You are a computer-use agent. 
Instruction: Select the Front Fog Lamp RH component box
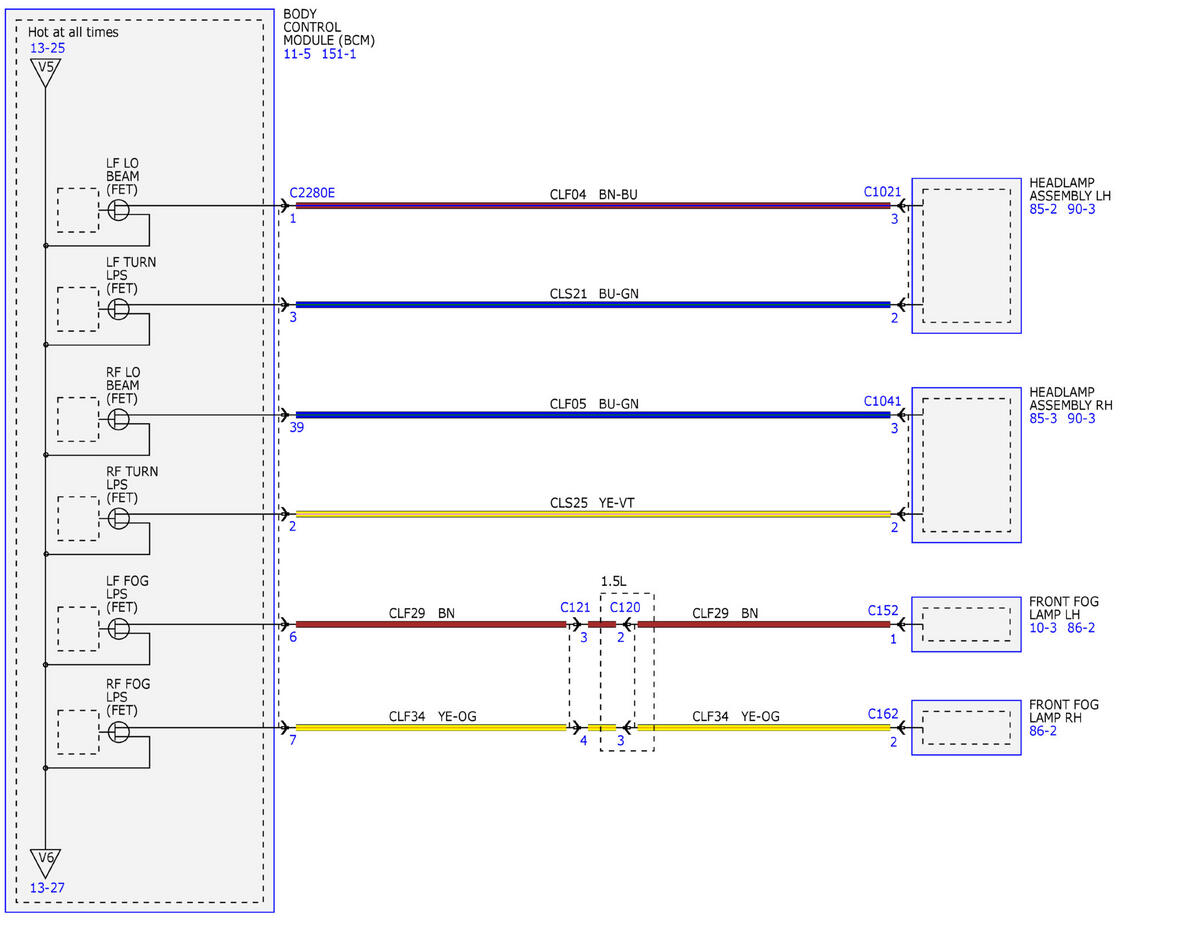point(966,728)
